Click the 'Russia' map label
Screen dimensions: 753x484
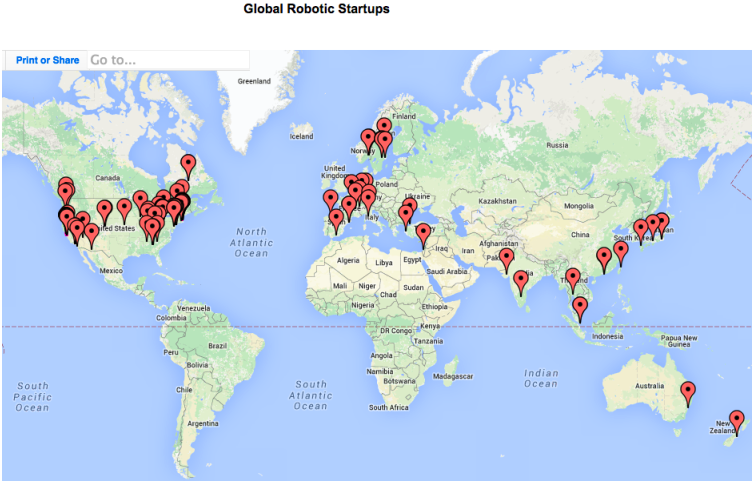point(557,145)
